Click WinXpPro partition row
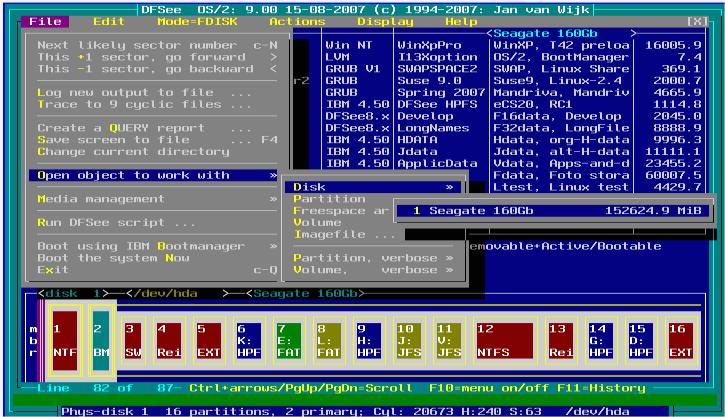This screenshot has height=417, width=725. coord(513,45)
